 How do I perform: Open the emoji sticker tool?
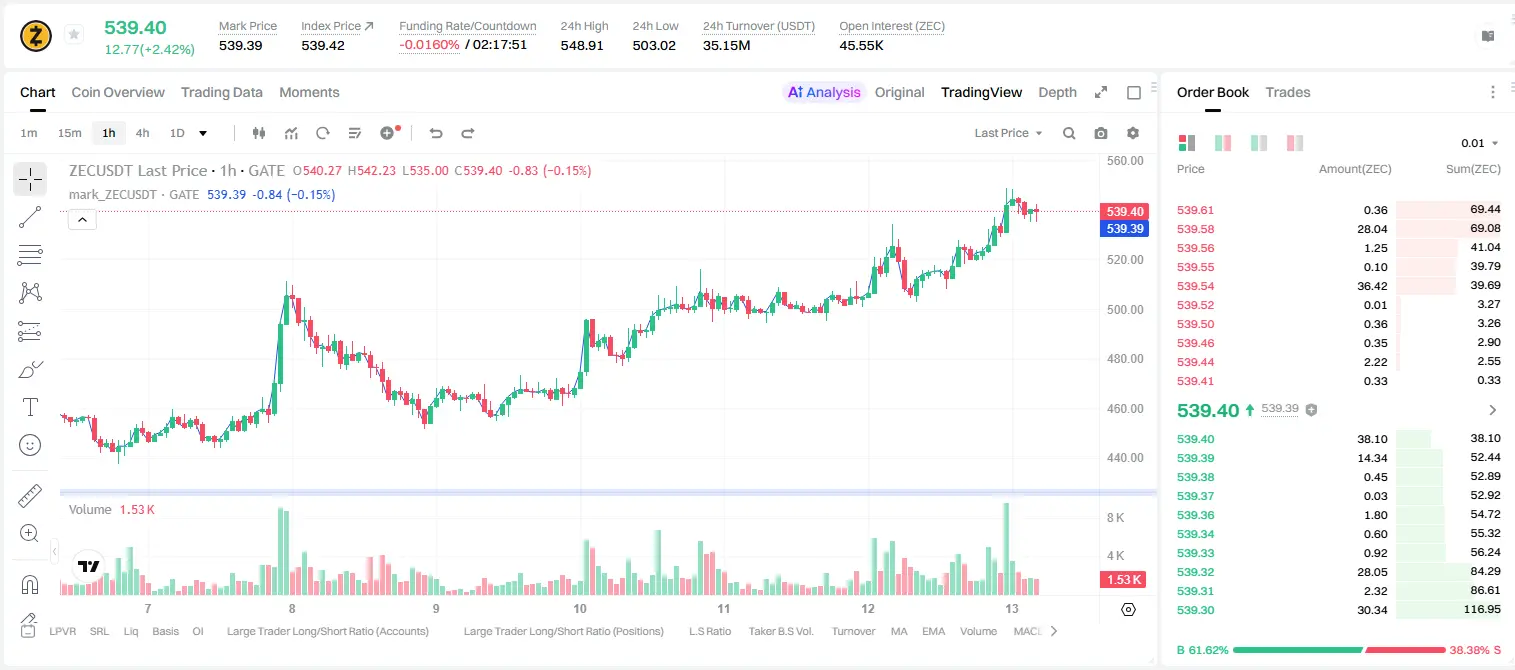30,445
